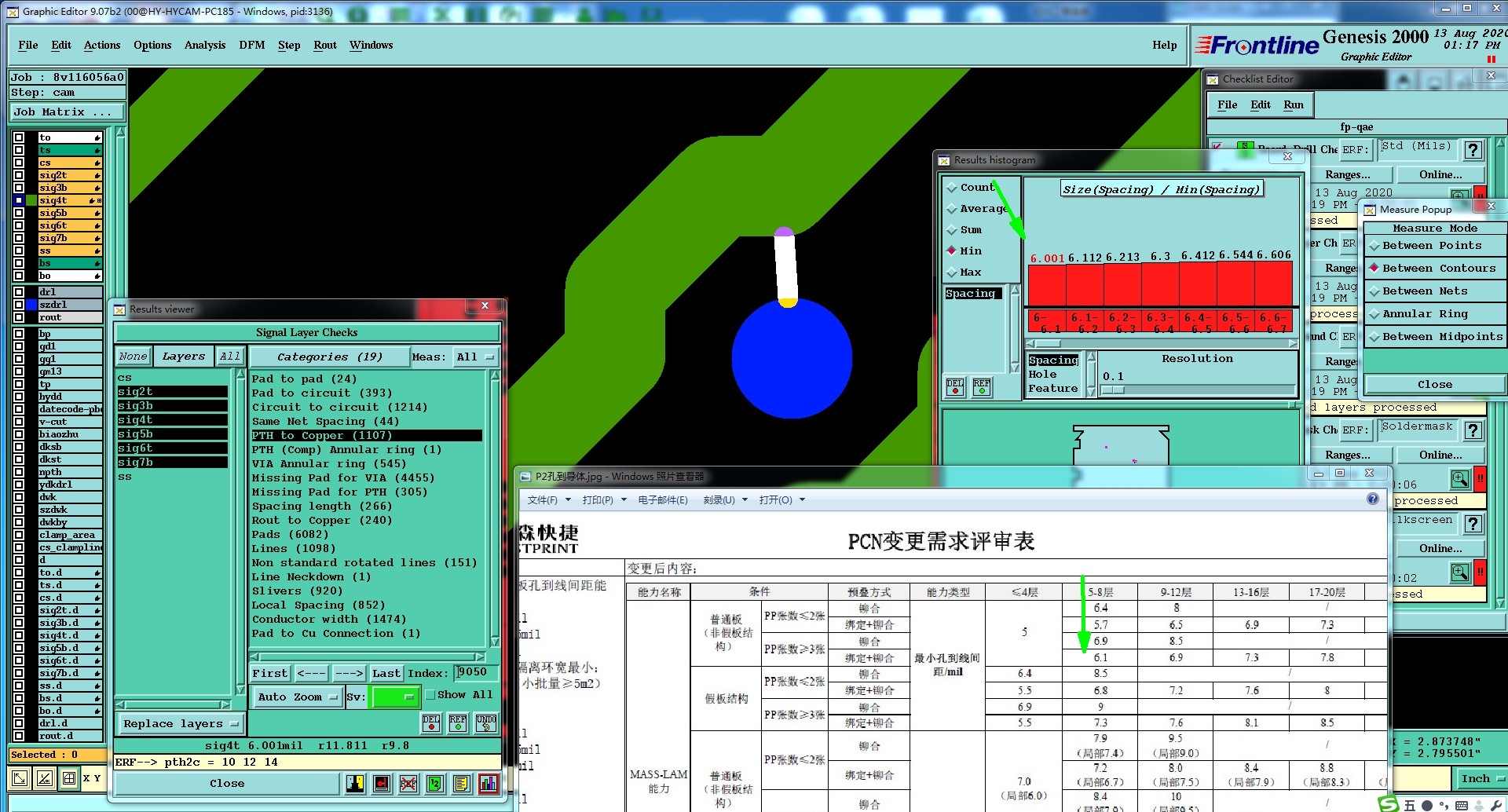This screenshot has width=1508, height=812.
Task: Enable the Show All checkbox
Action: pyautogui.click(x=430, y=695)
